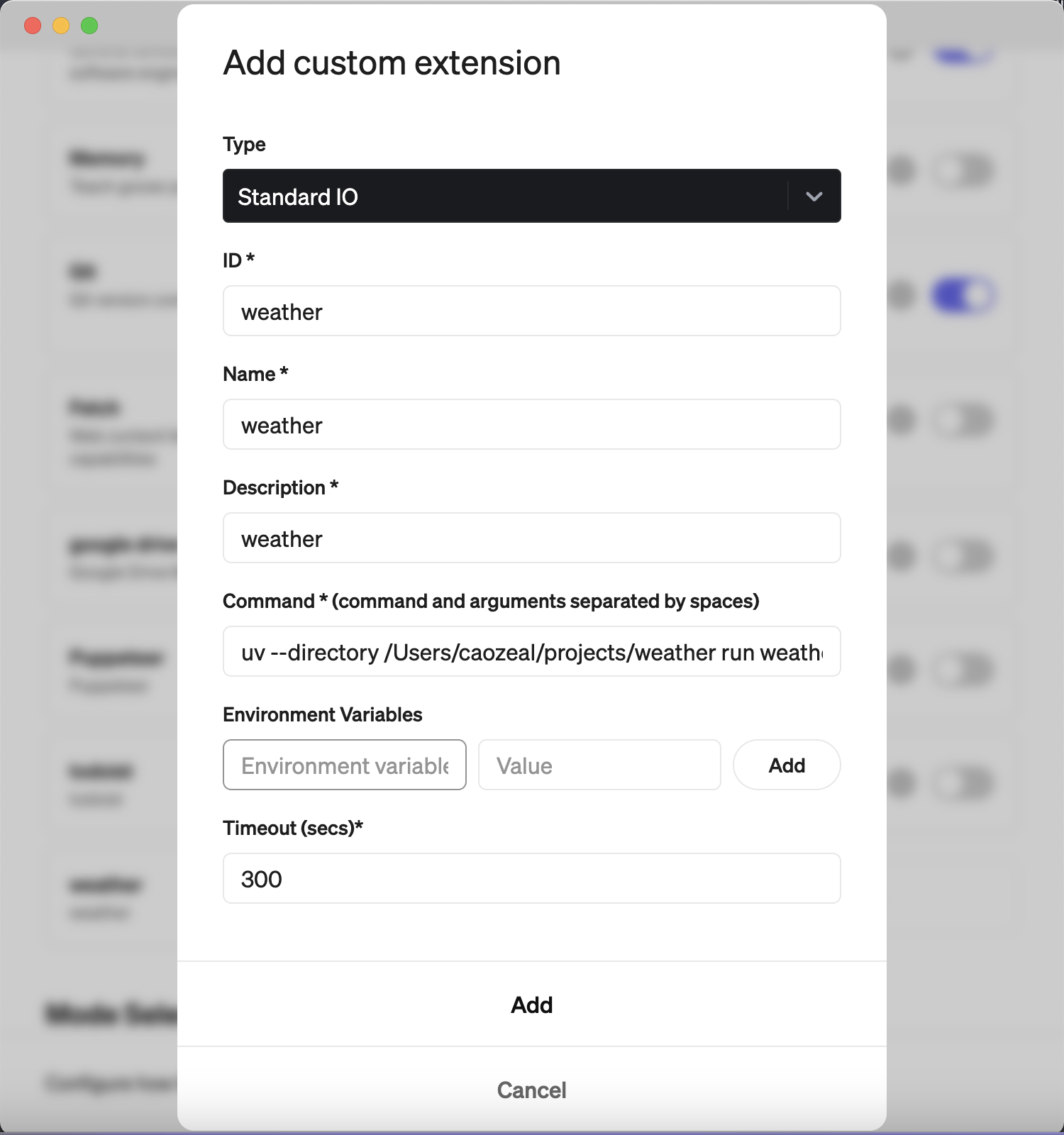Disable the GH extension toggle
This screenshot has width=1064, height=1135.
point(963,294)
